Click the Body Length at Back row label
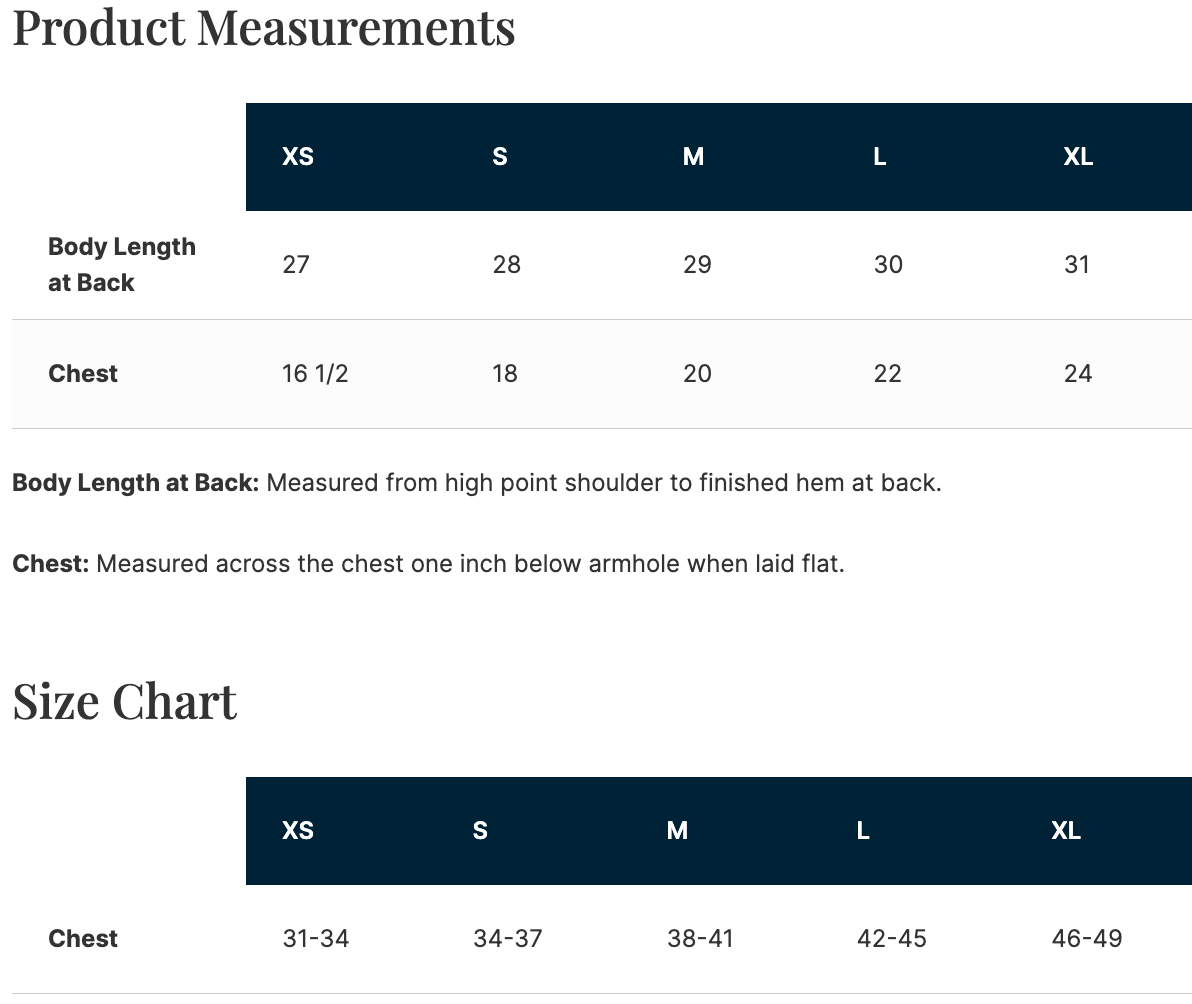This screenshot has width=1192, height=1004. pyautogui.click(x=122, y=264)
